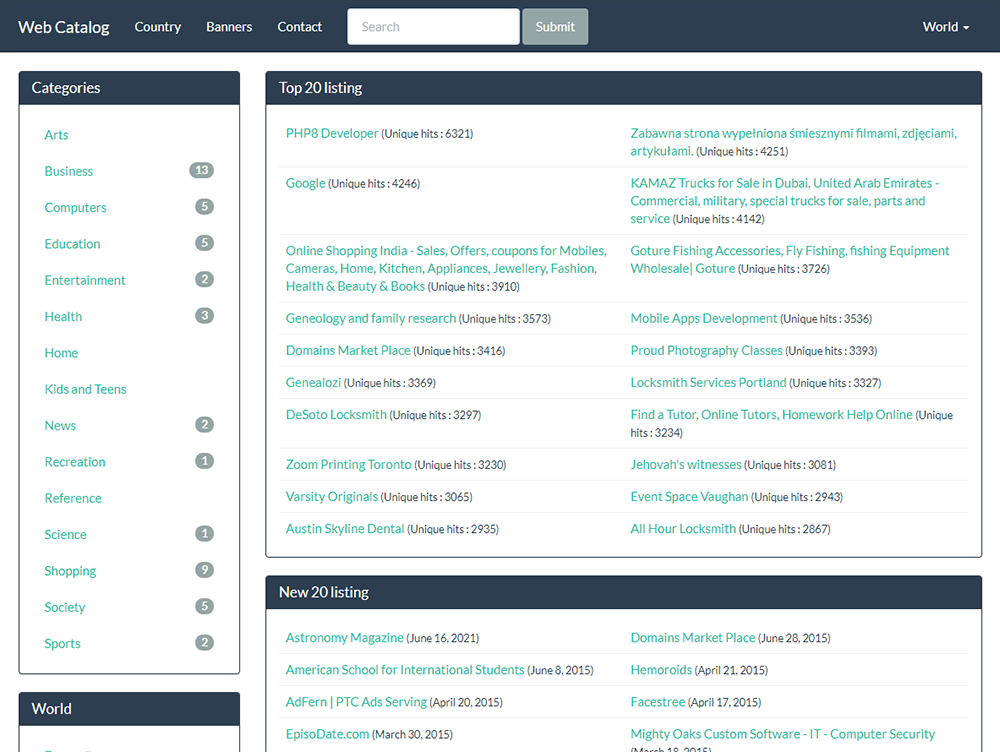Open the Kids and Teens category
Image resolution: width=1000 pixels, height=752 pixels.
(x=85, y=389)
